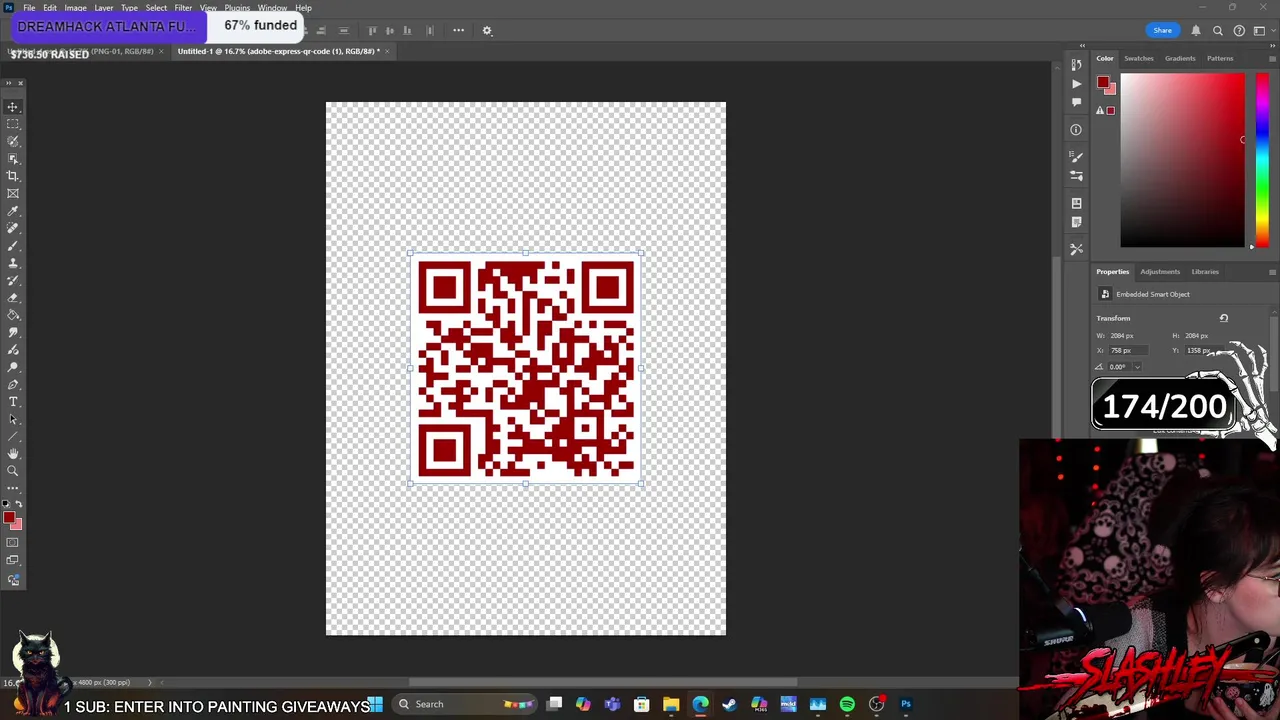
Task: Click the Share button
Action: [1162, 30]
